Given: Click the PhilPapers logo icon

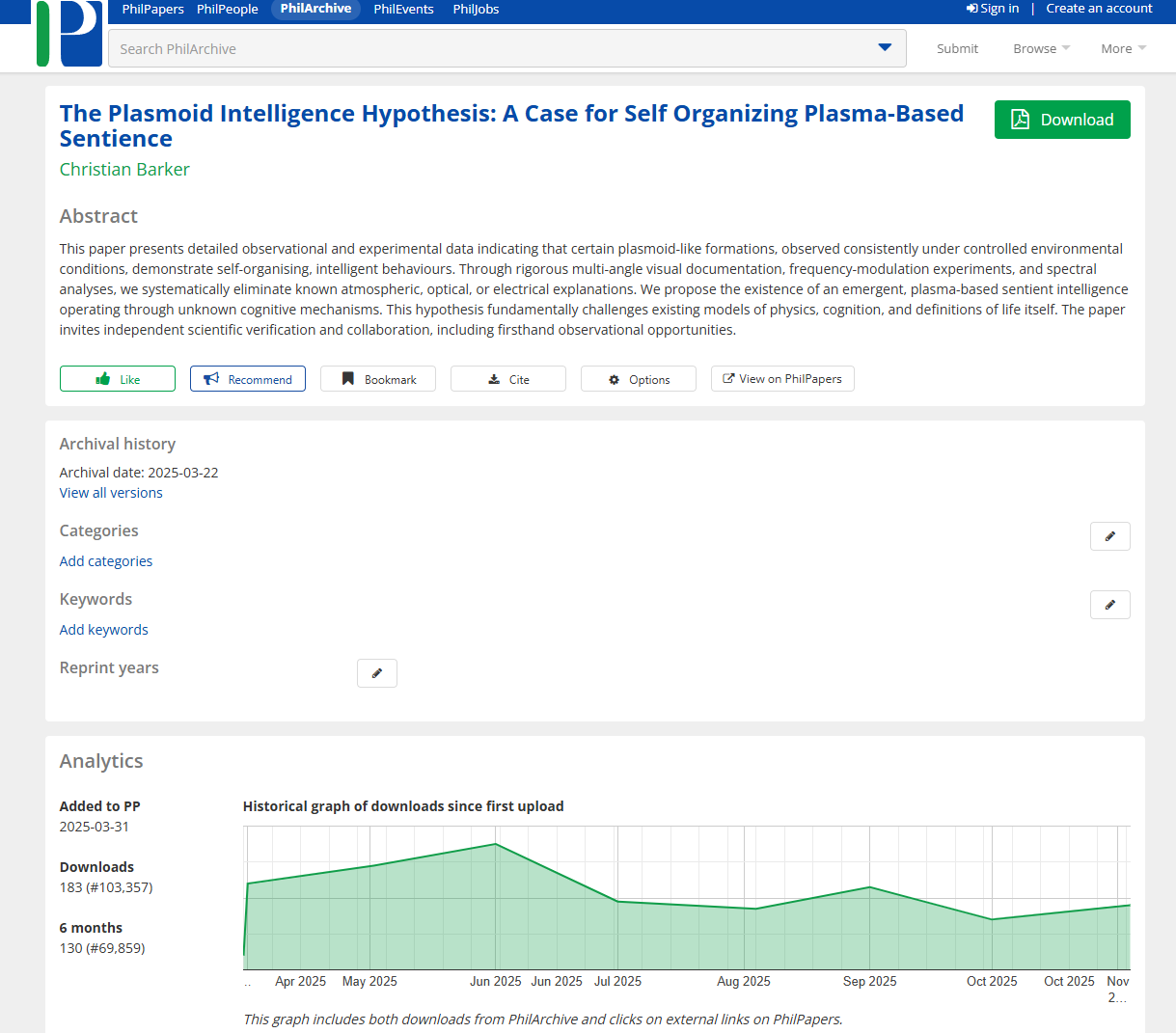Looking at the screenshot, I should point(69,33).
